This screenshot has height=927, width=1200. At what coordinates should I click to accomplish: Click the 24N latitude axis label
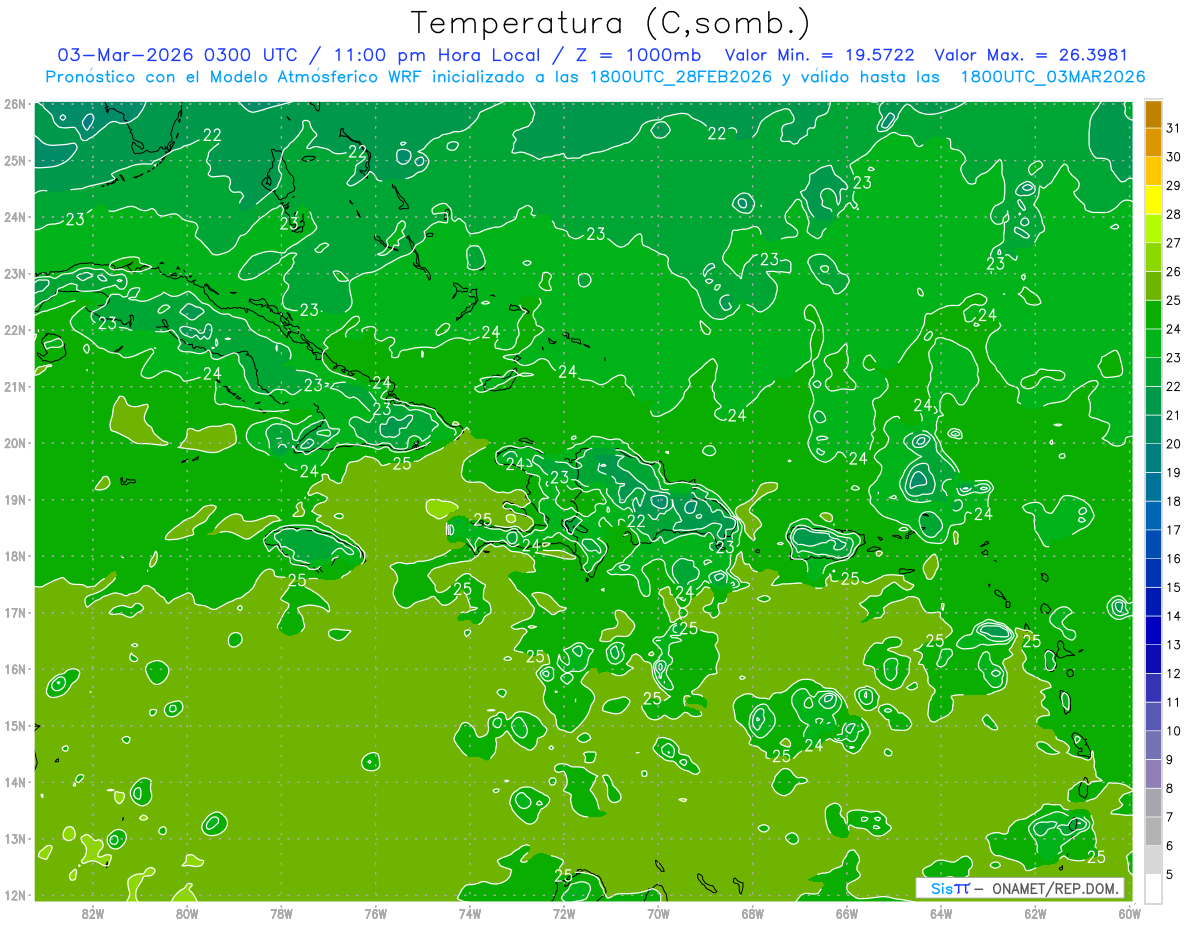[14, 217]
